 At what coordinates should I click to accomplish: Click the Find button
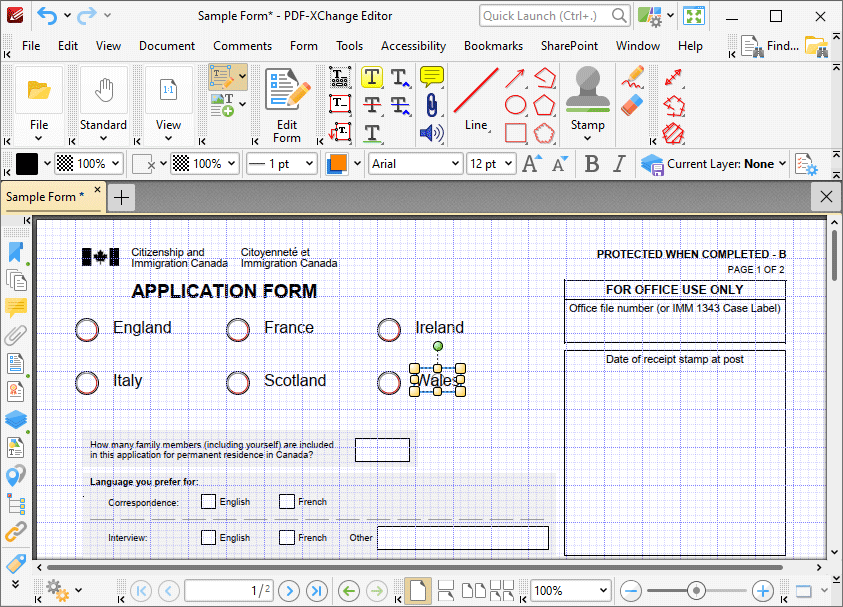pyautogui.click(x=770, y=46)
